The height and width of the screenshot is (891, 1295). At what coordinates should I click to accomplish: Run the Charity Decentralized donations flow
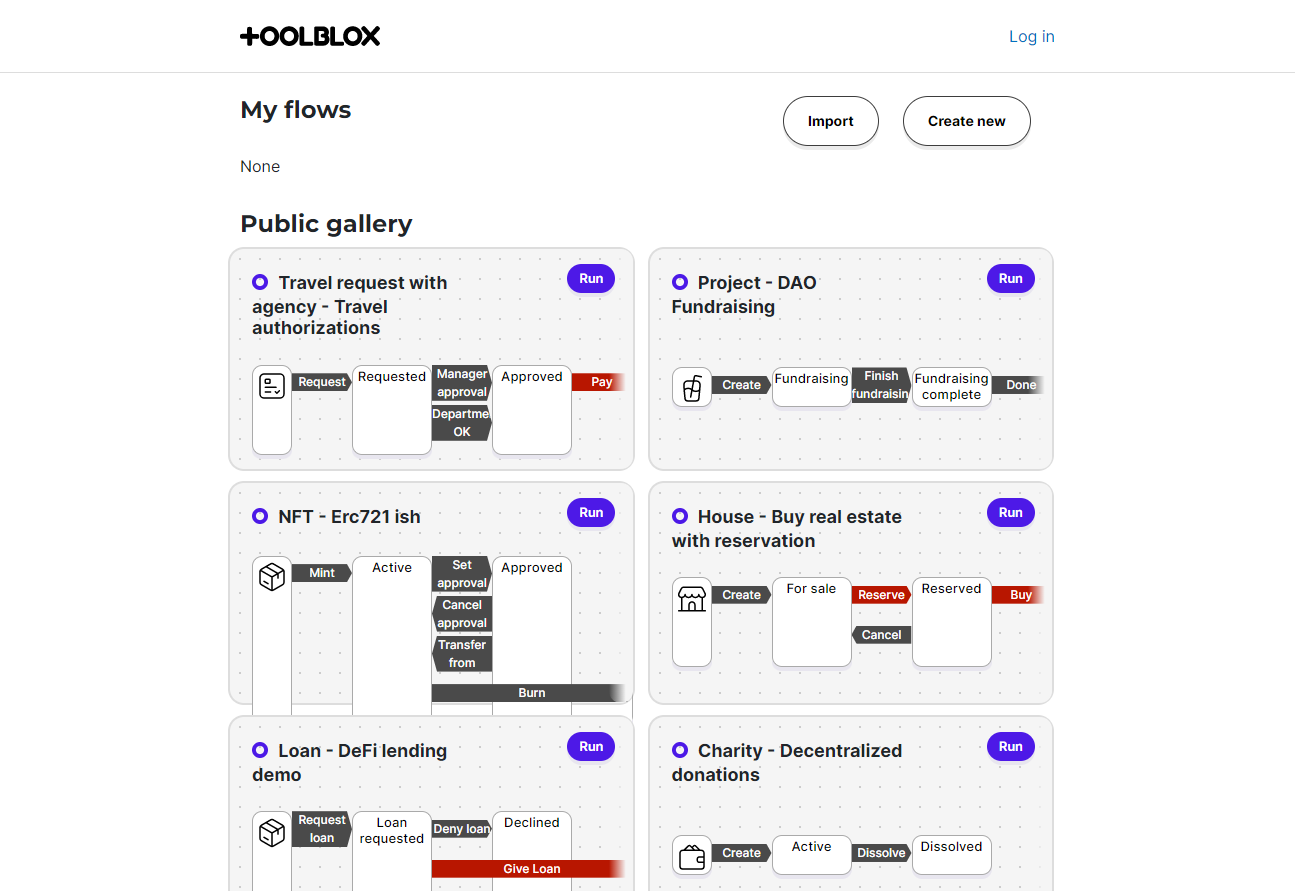click(x=1010, y=747)
